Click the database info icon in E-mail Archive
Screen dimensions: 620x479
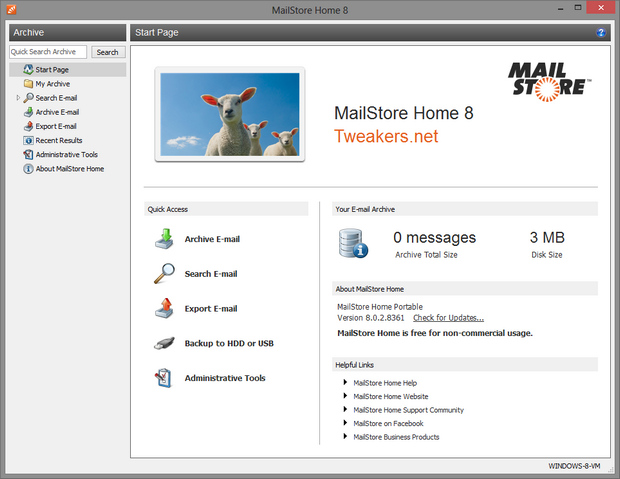[353, 243]
